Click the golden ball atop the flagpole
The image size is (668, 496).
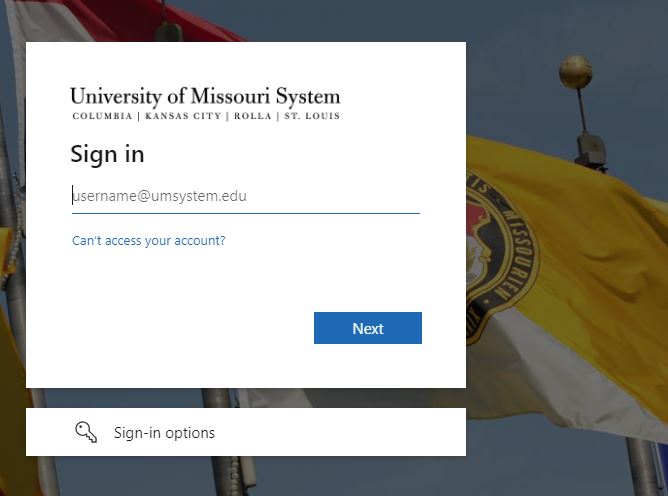pos(576,72)
